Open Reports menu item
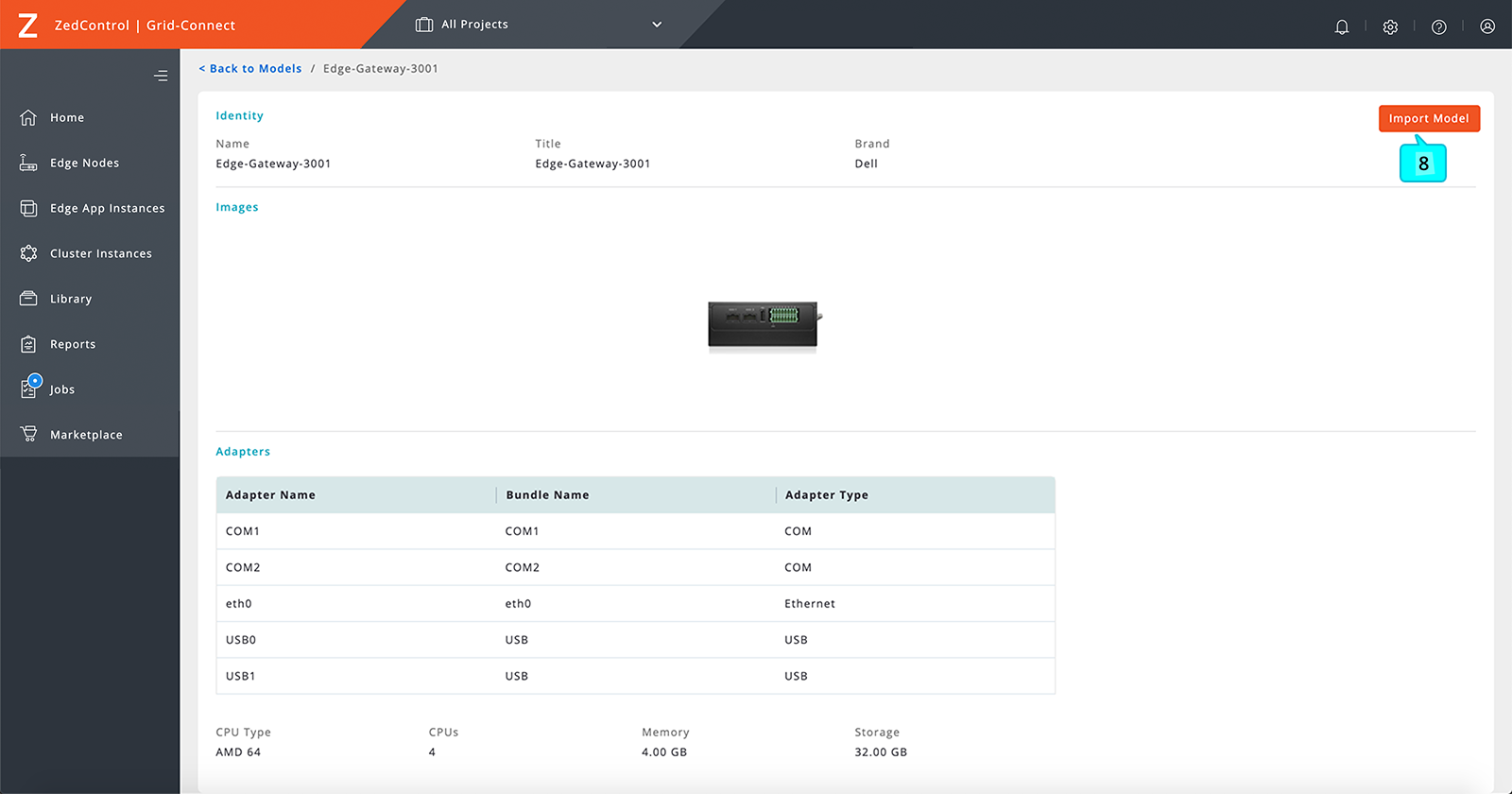Viewport: 1512px width, 794px height. [73, 344]
